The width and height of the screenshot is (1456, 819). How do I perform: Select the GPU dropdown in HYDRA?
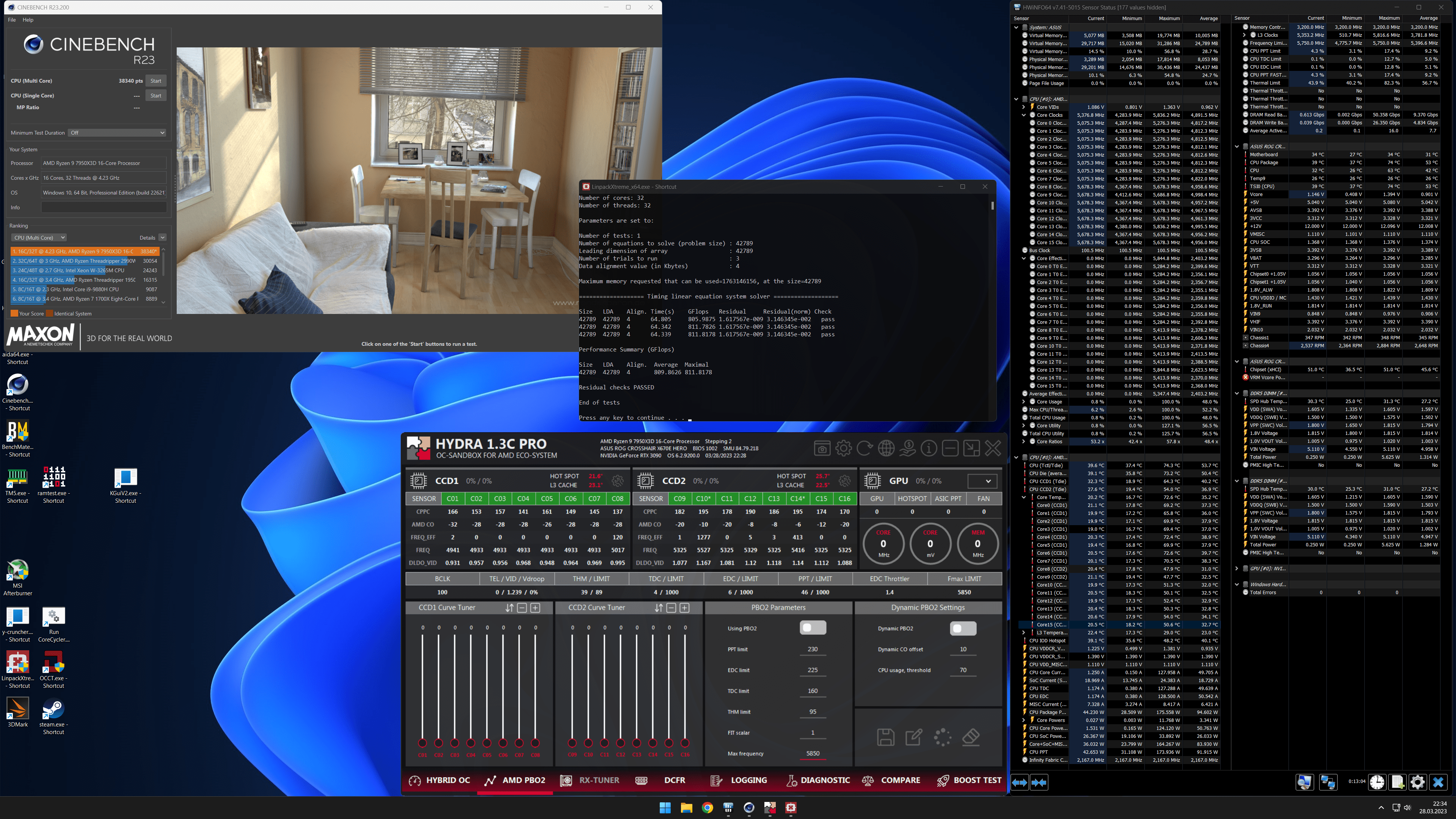click(982, 481)
